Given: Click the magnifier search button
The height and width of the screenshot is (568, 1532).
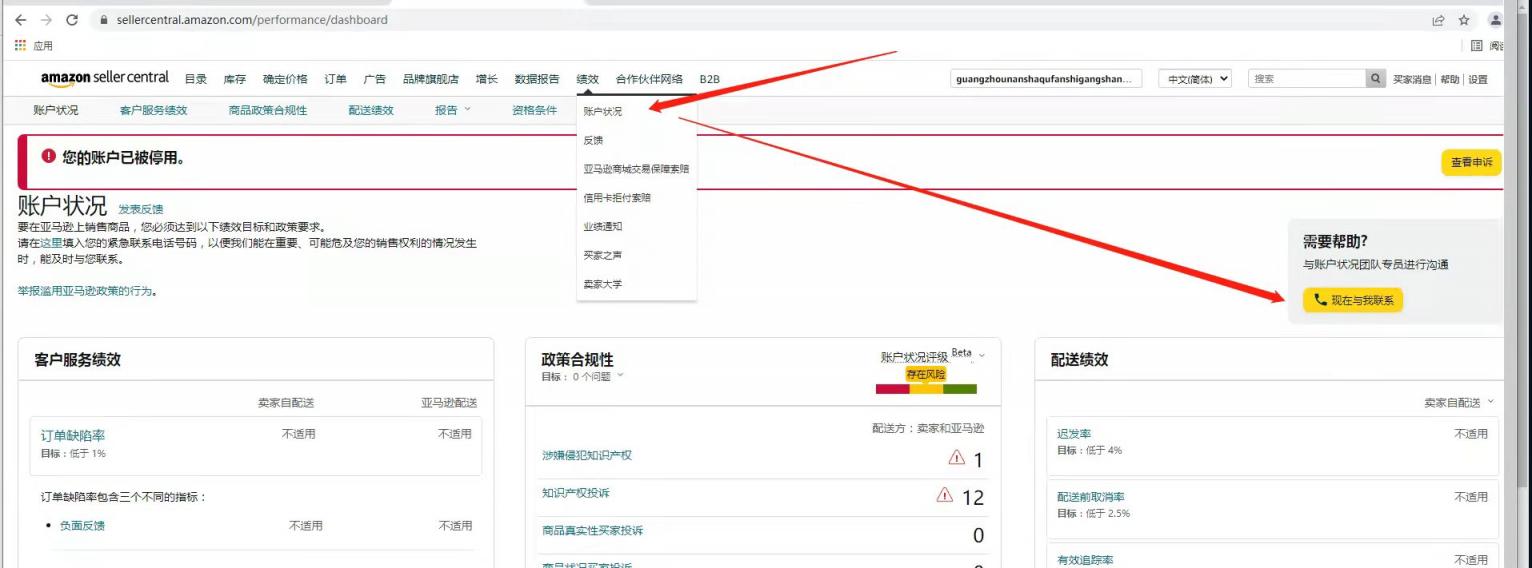Looking at the screenshot, I should [1377, 79].
